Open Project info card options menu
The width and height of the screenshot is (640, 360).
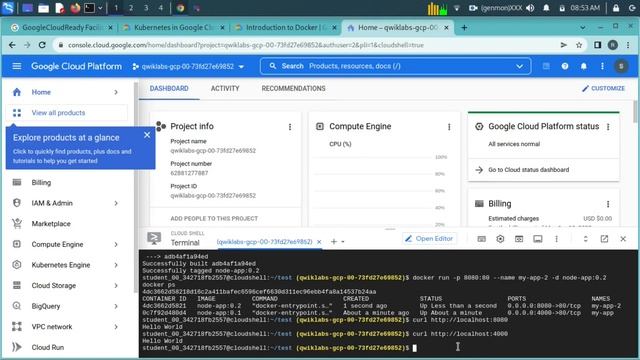(290, 127)
